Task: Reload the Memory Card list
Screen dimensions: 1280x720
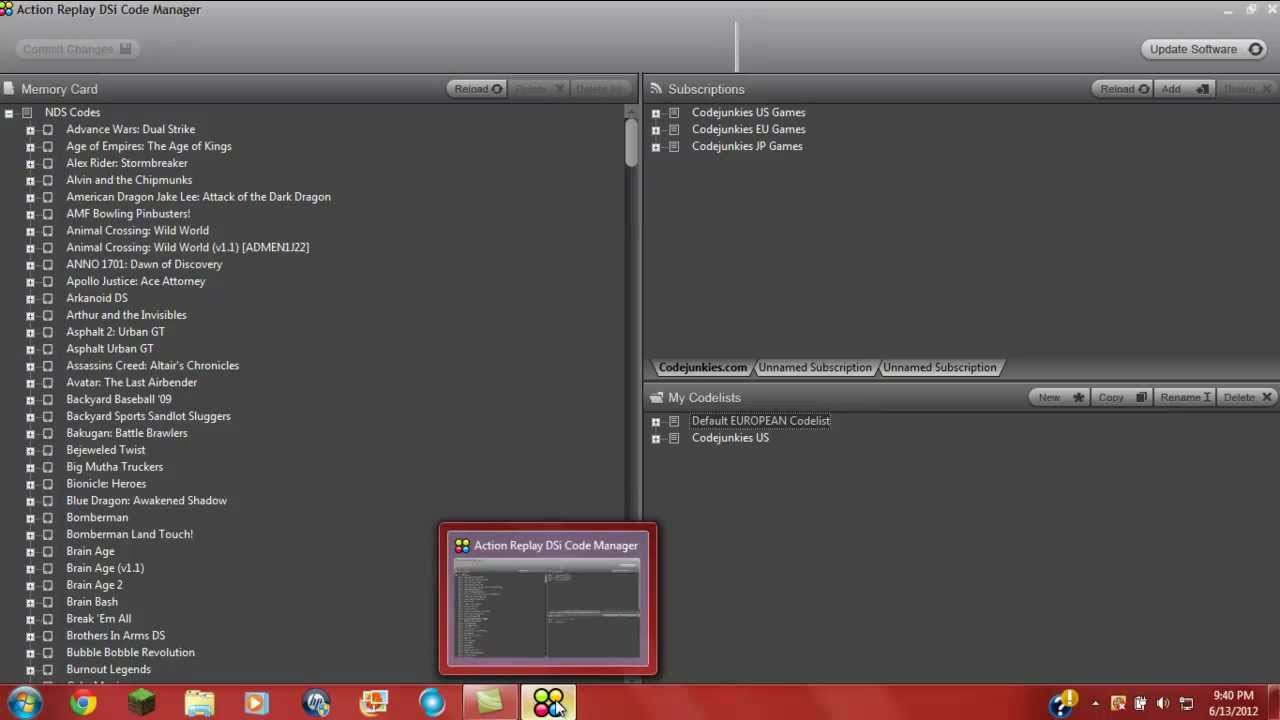Action: click(x=478, y=89)
